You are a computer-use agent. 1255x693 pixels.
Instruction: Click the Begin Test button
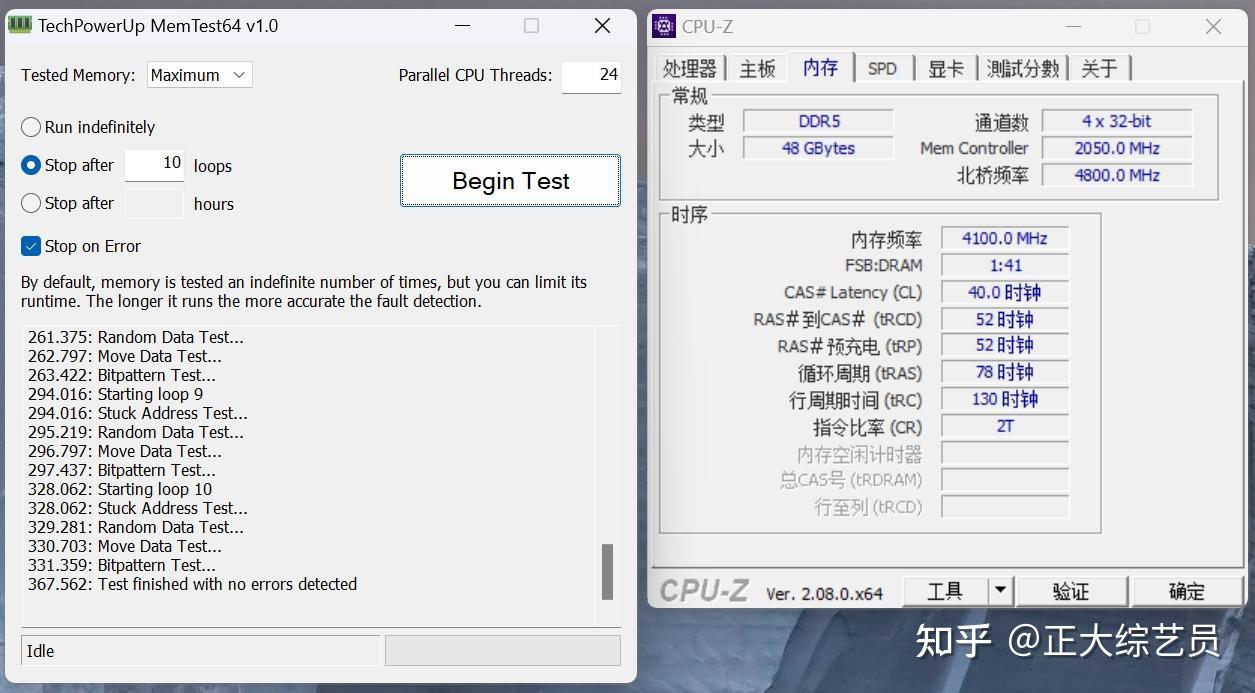tap(510, 181)
